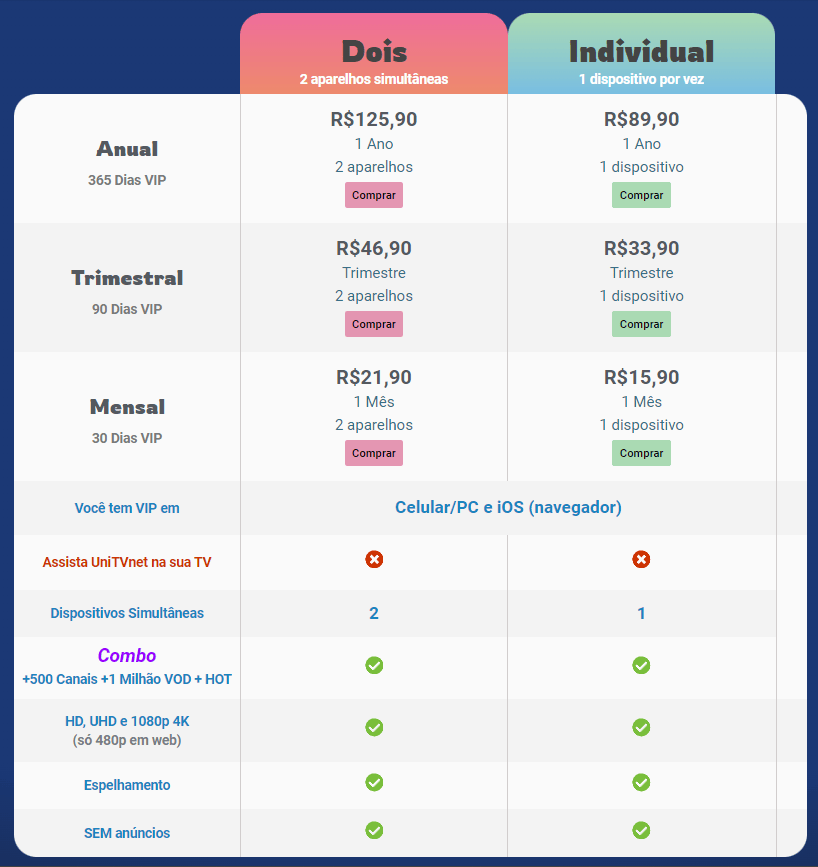This screenshot has height=867, width=818.
Task: Buy the Individual annual plan at R$89,90
Action: [641, 195]
